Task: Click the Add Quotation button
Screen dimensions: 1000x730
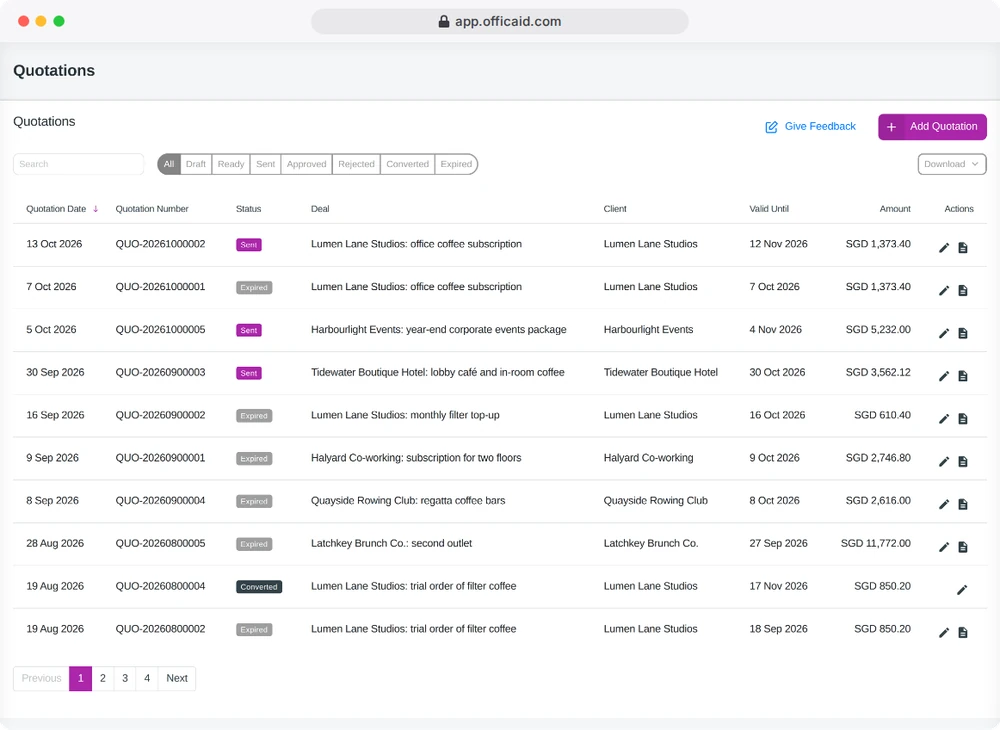Action: point(932,127)
